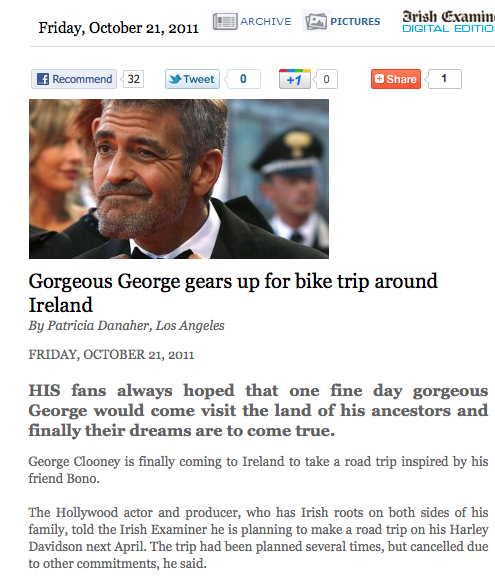495x579 pixels.
Task: Open the PICTURES link
Action: 355,21
